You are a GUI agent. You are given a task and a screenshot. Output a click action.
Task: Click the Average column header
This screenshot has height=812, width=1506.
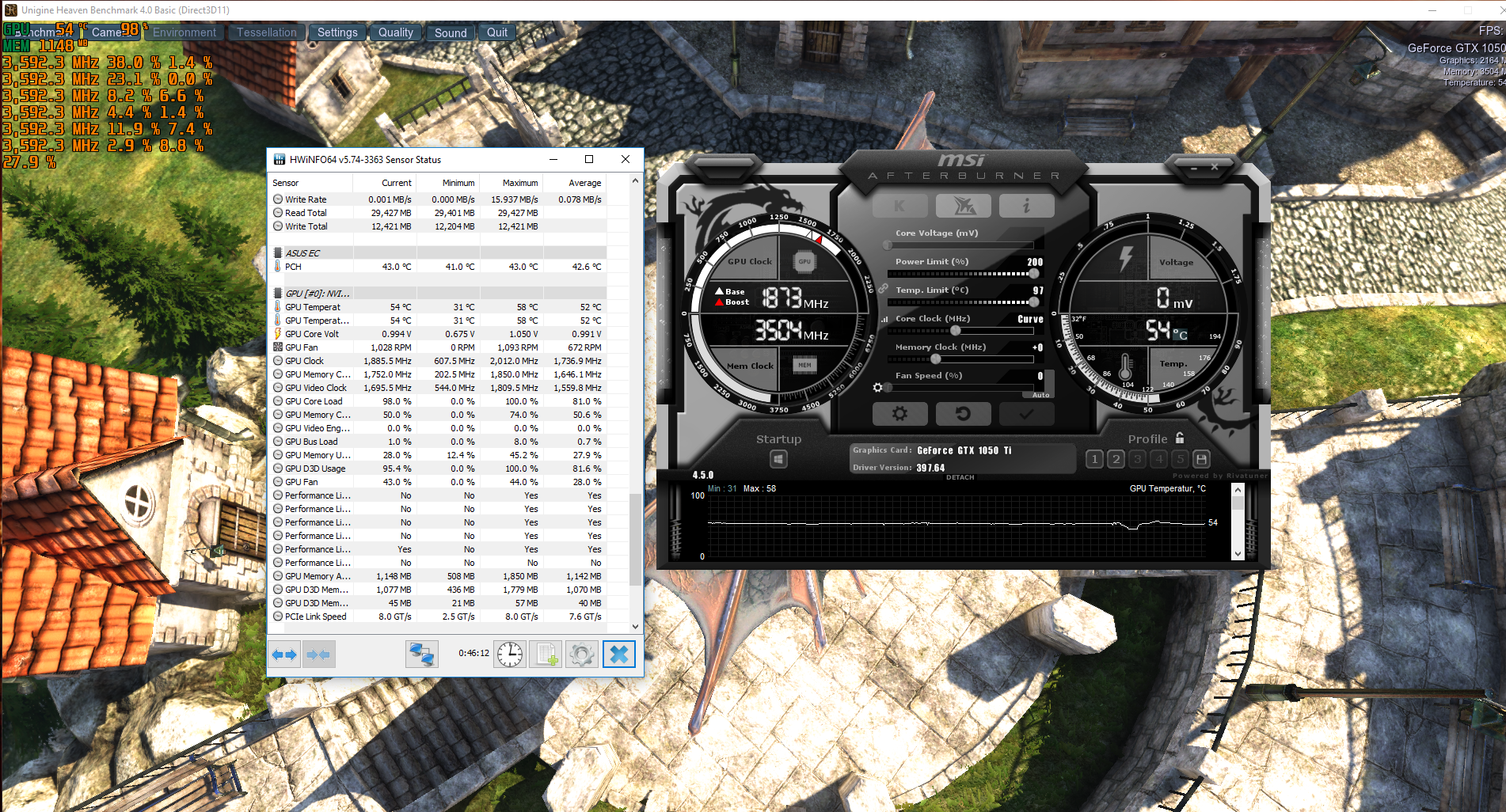pos(576,183)
